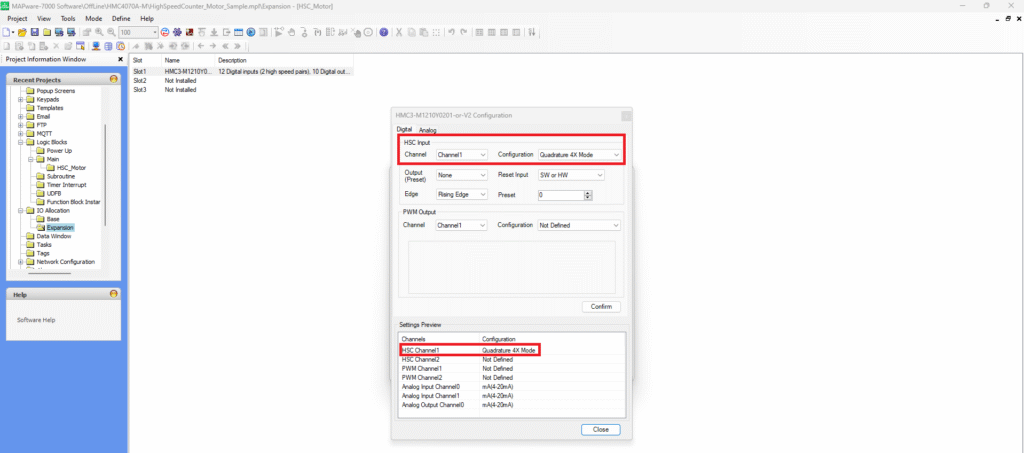
Task: Click the project tree vertical scrollbar
Action: [x=104, y=173]
